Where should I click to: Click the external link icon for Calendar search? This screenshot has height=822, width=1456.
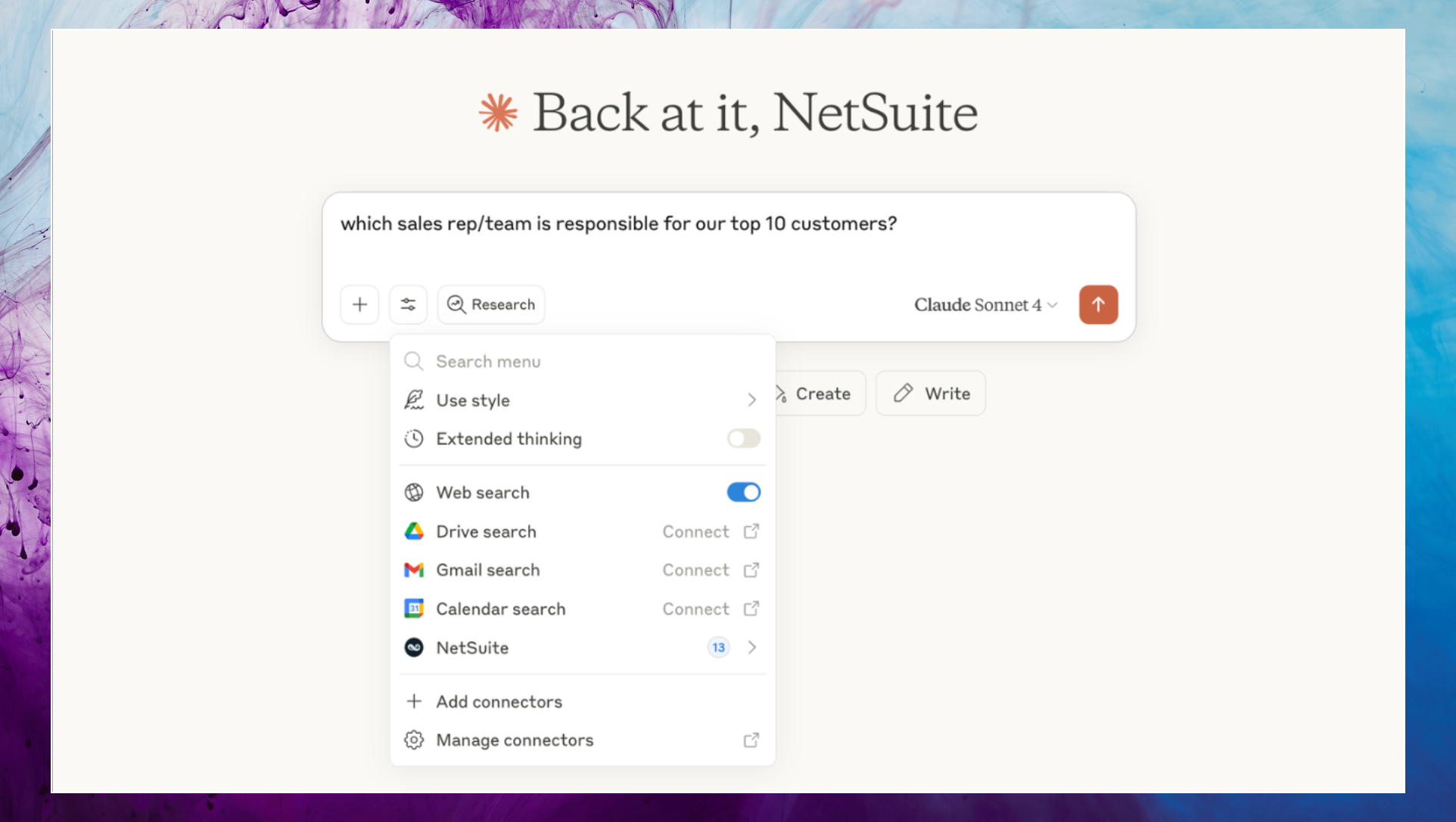click(751, 609)
